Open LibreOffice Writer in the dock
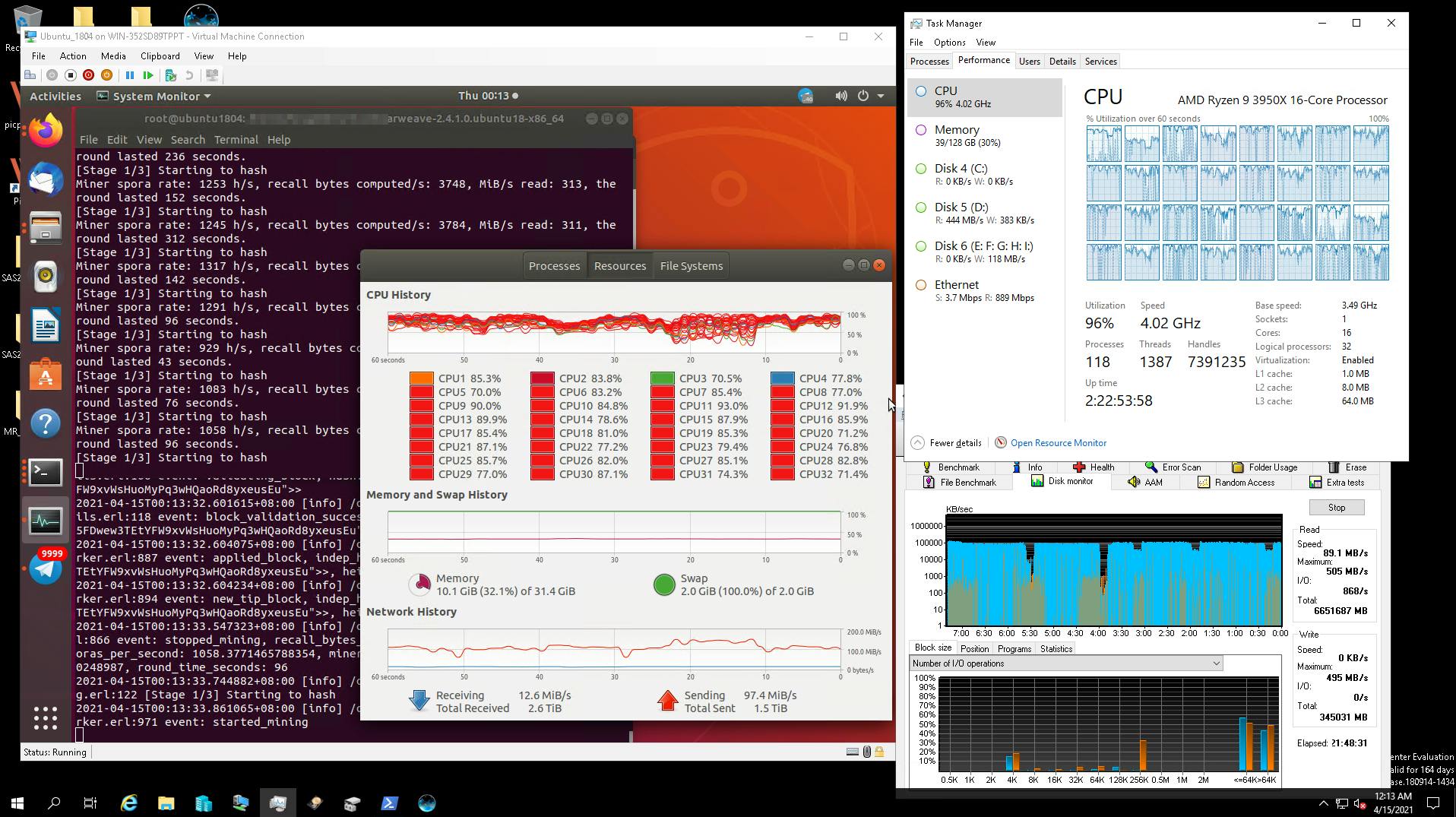Viewport: 1456px width, 817px height. click(x=46, y=326)
